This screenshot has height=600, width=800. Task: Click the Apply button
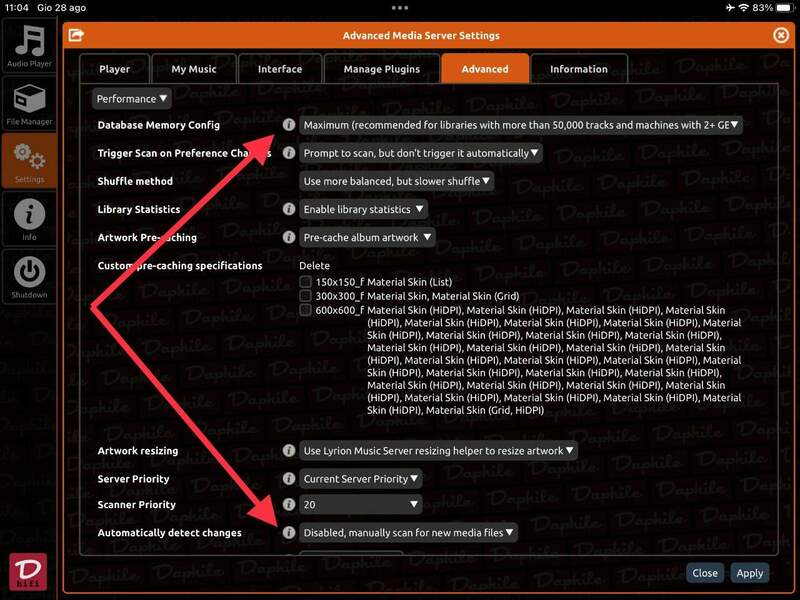[x=749, y=573]
